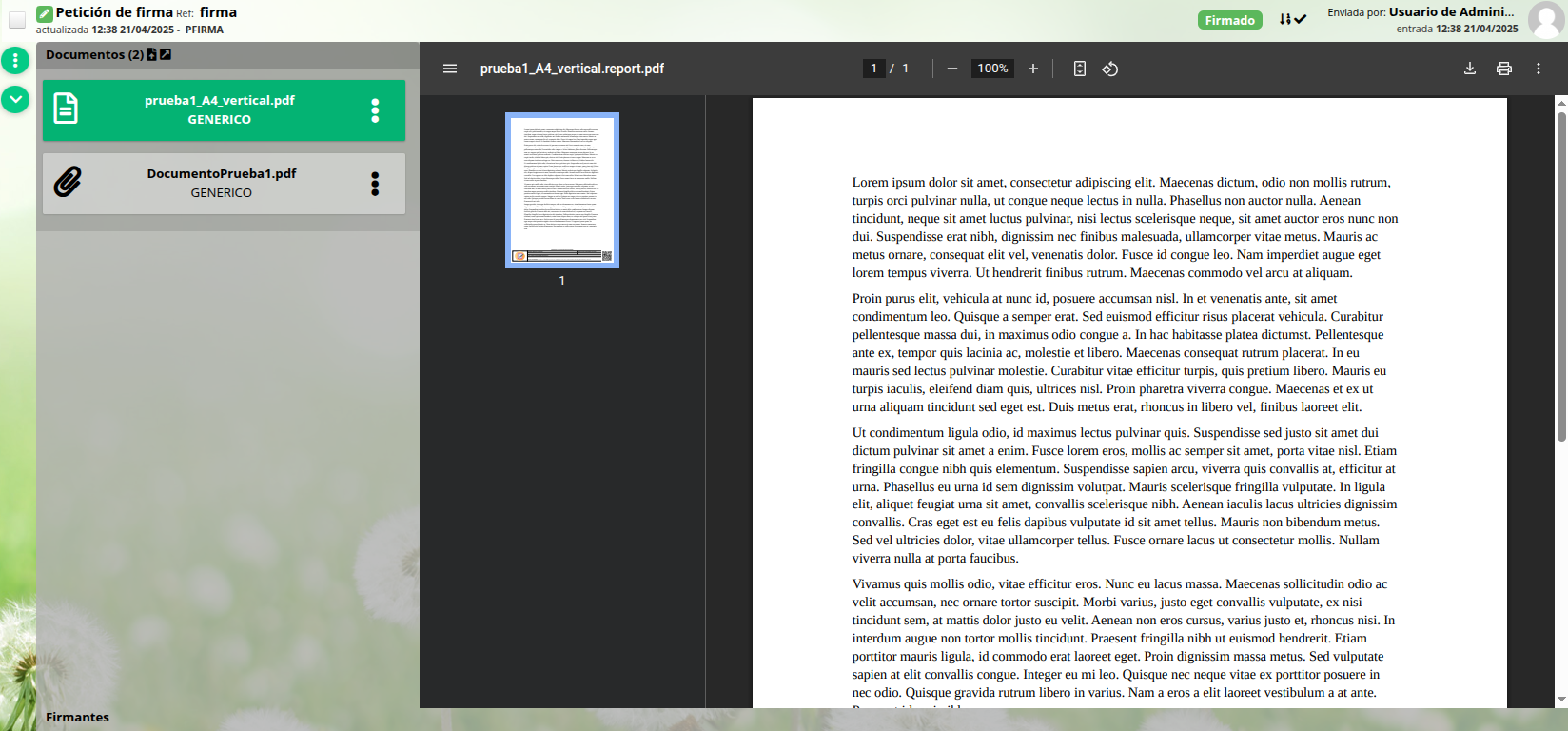
Task: Open the green three-dot actions button
Action: [x=15, y=61]
